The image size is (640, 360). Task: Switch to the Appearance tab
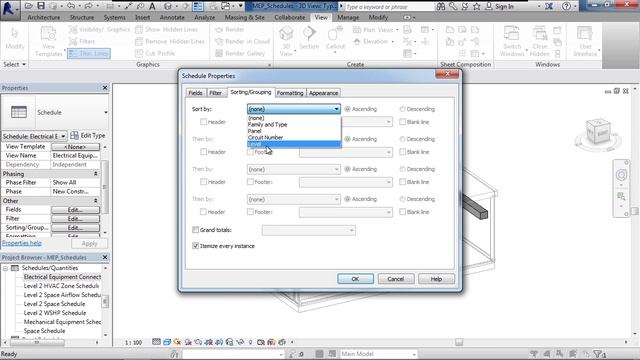pyautogui.click(x=323, y=93)
